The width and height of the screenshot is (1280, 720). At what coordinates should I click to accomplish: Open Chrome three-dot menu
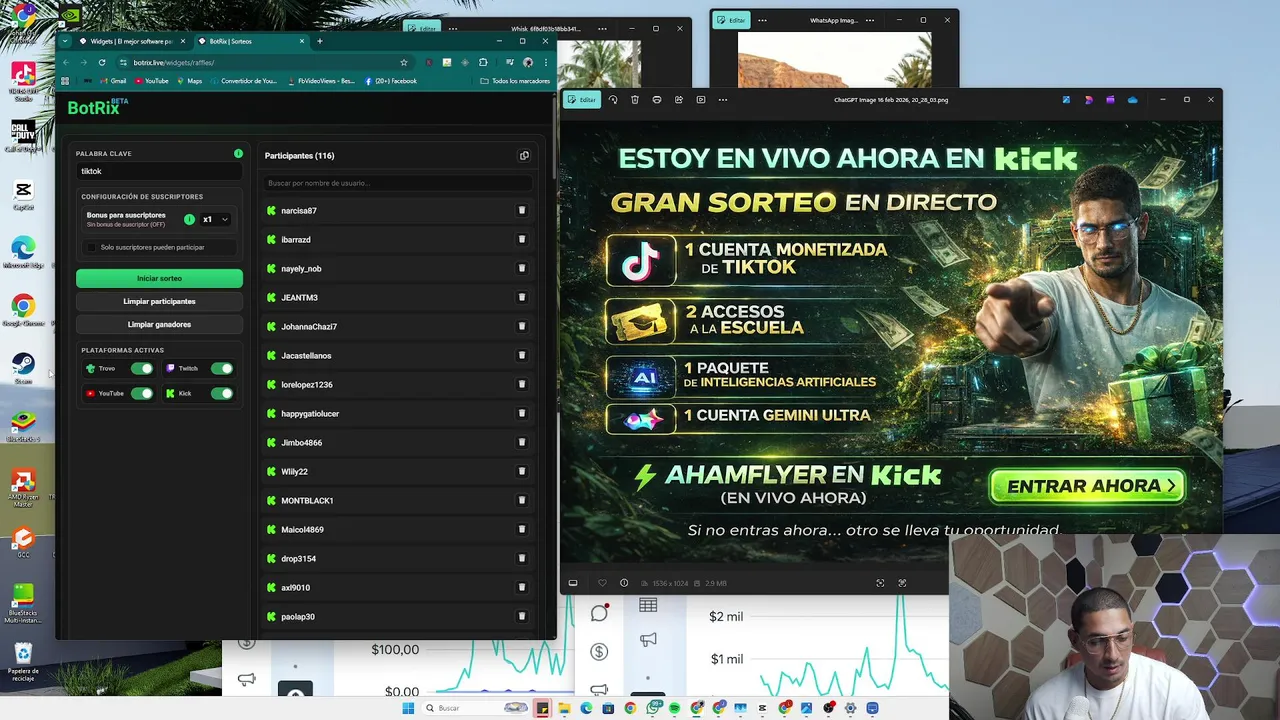(x=546, y=62)
